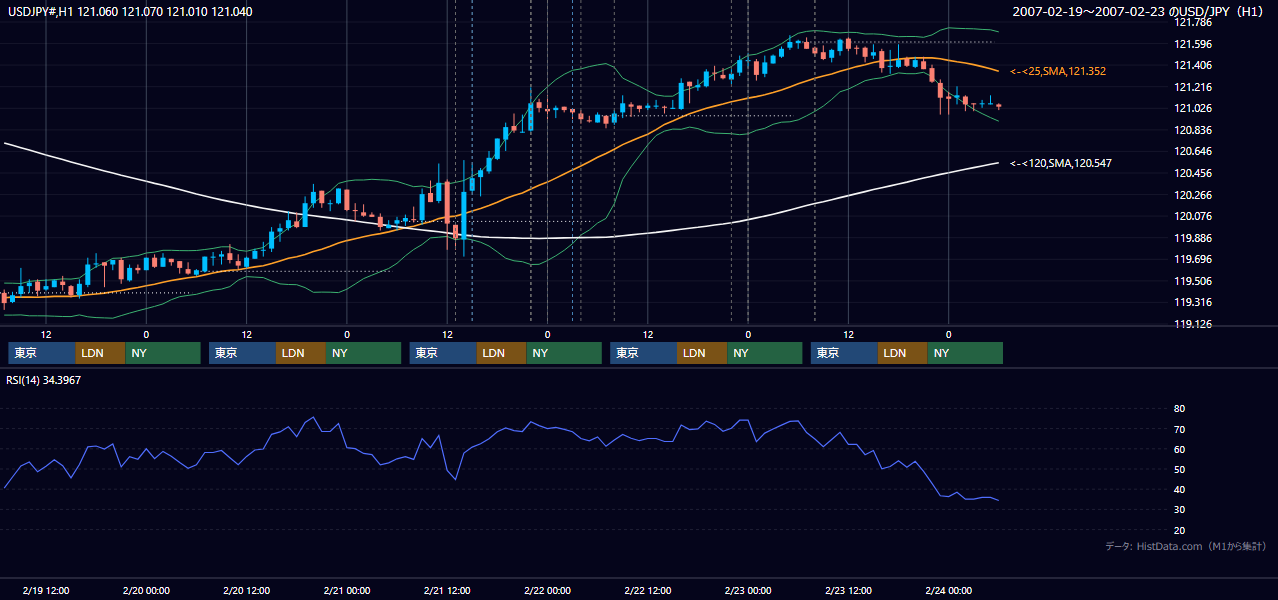Click the leftmost 東京 session block
Viewport: 1278px width, 600px height.
pos(42,353)
